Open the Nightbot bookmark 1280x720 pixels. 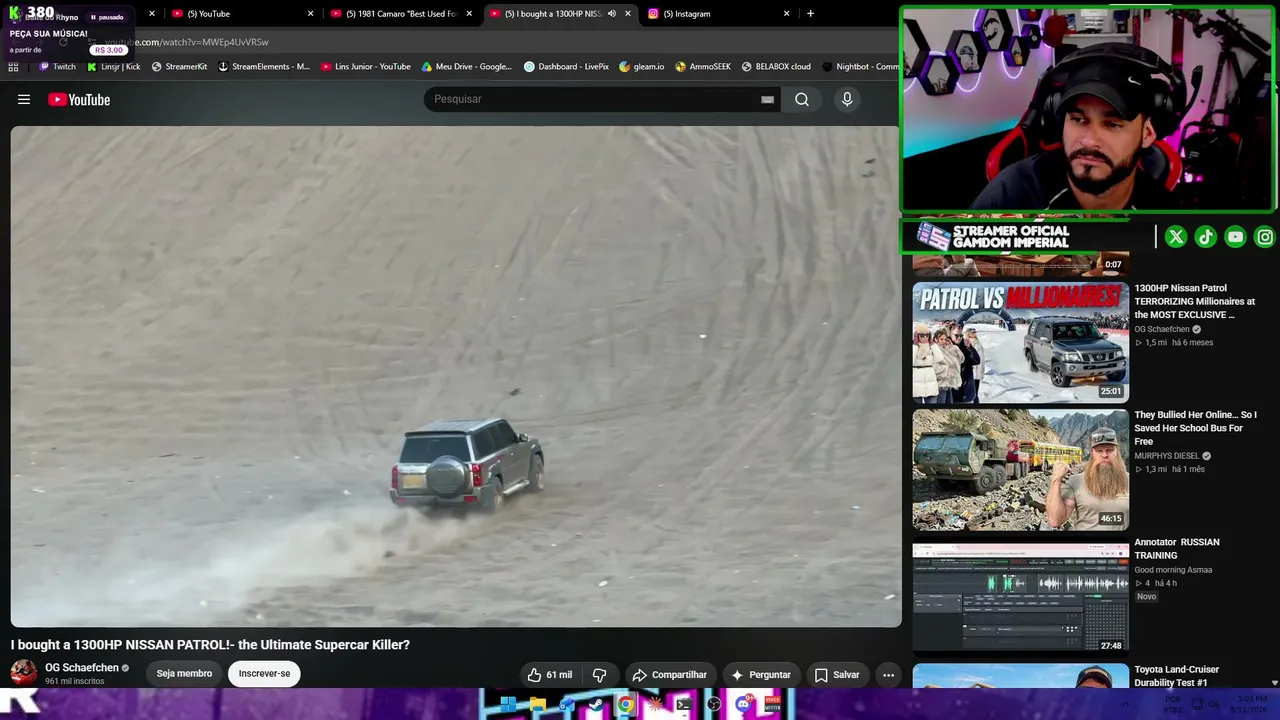pos(860,67)
